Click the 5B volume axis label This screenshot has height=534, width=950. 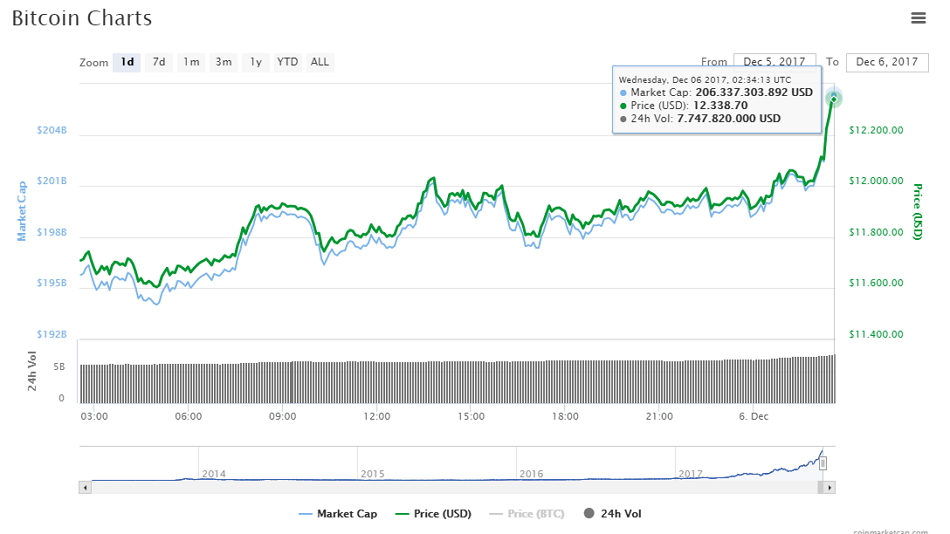click(59, 367)
